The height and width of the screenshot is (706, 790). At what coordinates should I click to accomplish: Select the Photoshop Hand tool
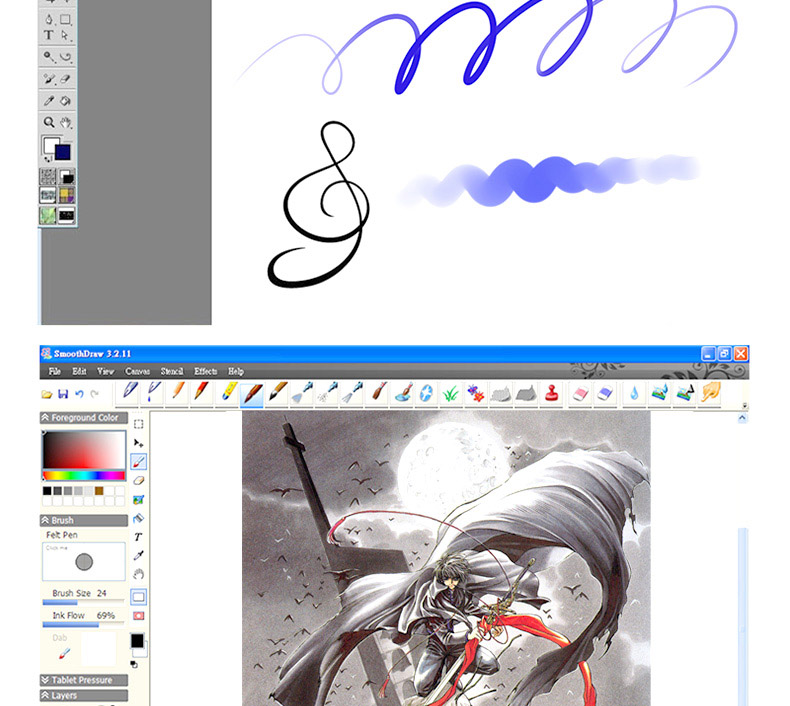pos(66,122)
